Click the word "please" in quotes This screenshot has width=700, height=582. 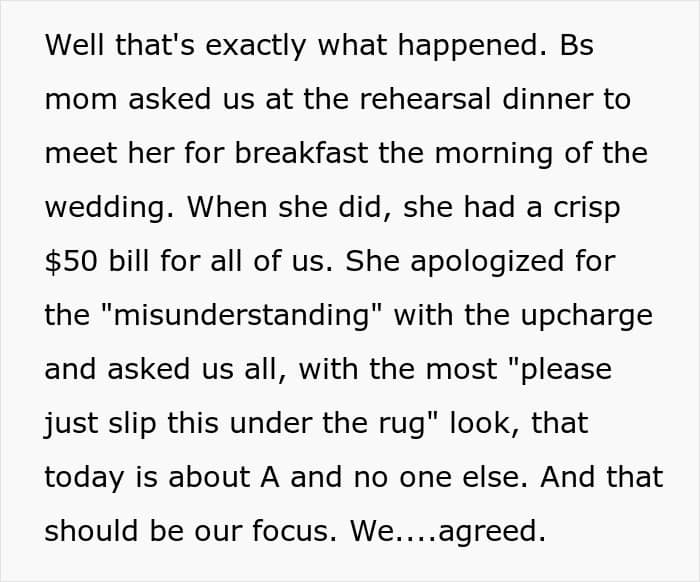[x=566, y=371]
